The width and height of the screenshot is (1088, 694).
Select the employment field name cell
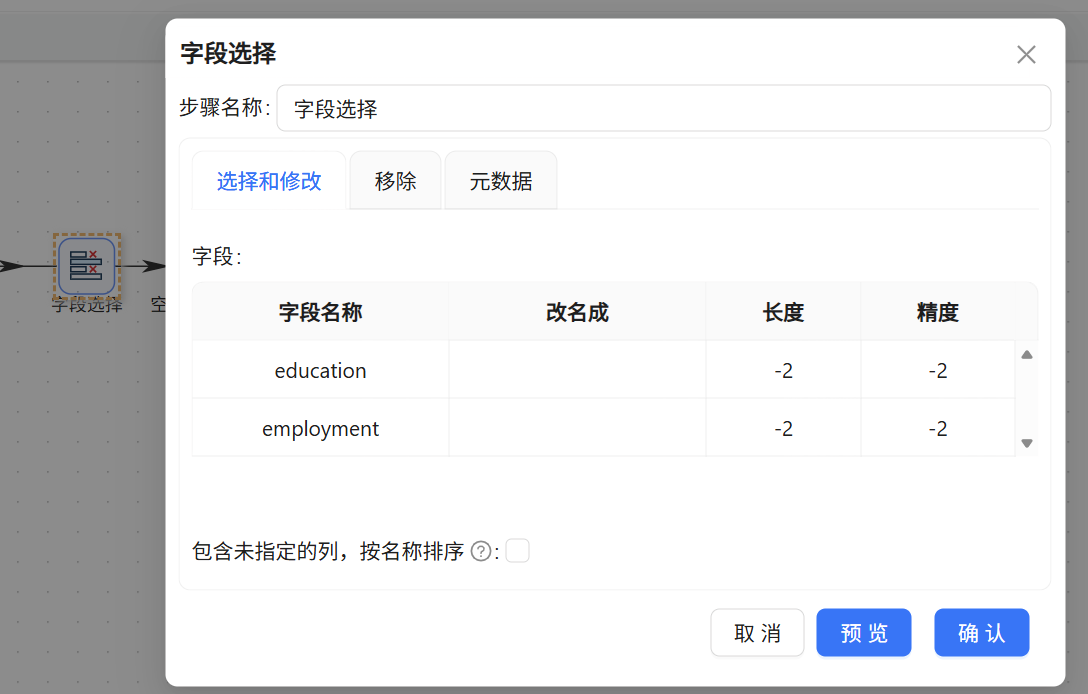(321, 428)
